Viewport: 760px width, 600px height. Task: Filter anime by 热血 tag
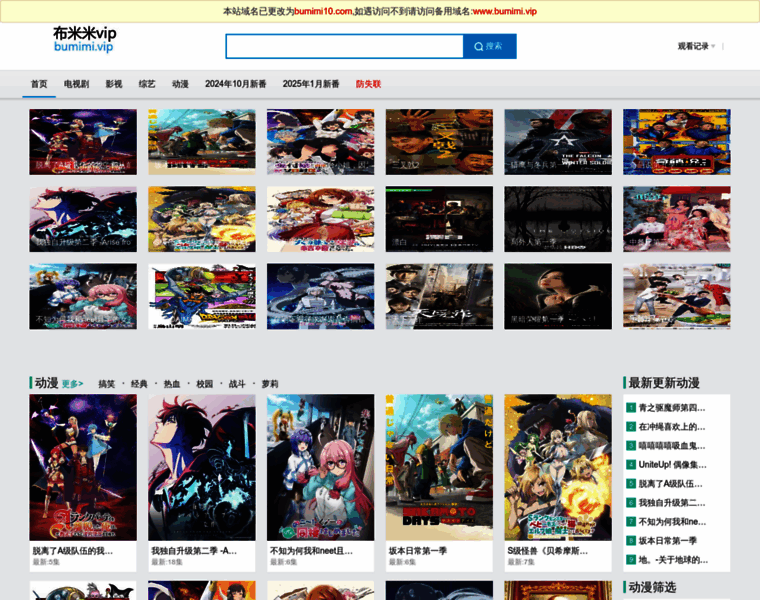[x=172, y=384]
